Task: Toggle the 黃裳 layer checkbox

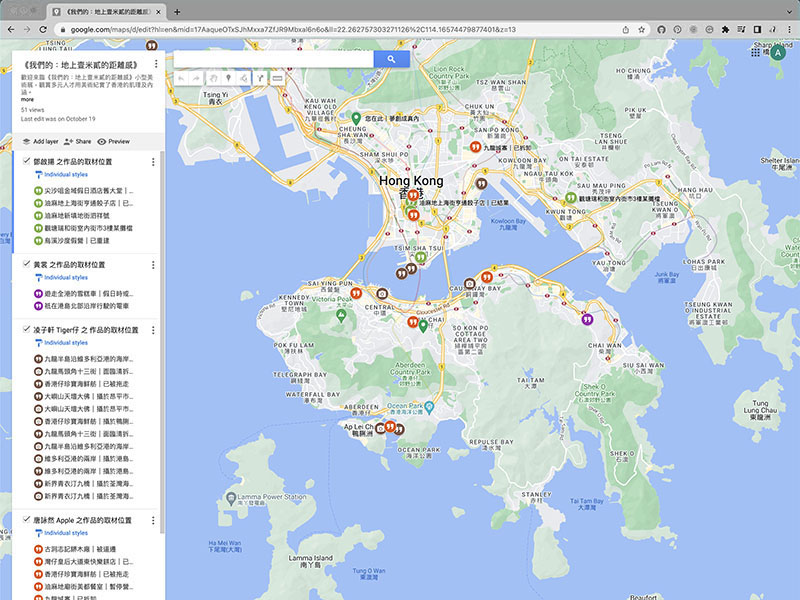Action: coord(27,264)
